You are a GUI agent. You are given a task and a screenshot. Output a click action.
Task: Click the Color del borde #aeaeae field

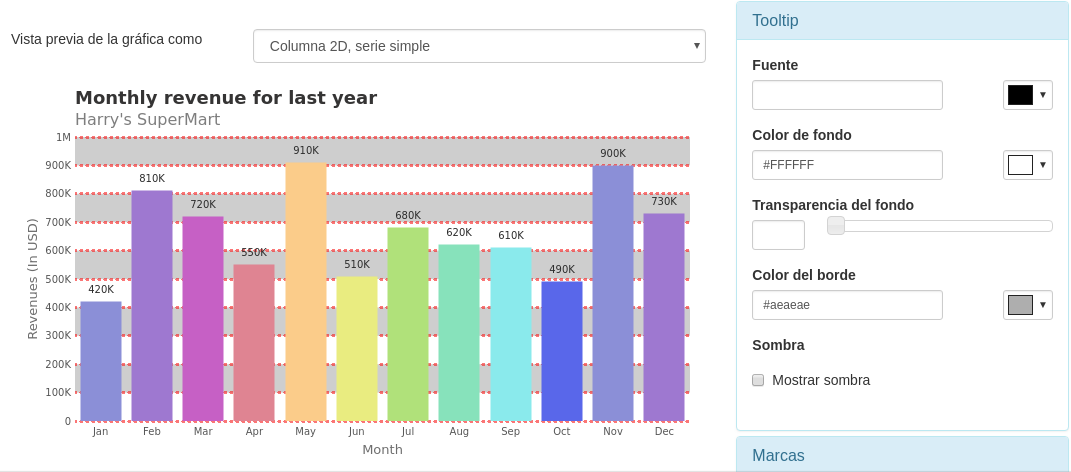pyautogui.click(x=847, y=305)
